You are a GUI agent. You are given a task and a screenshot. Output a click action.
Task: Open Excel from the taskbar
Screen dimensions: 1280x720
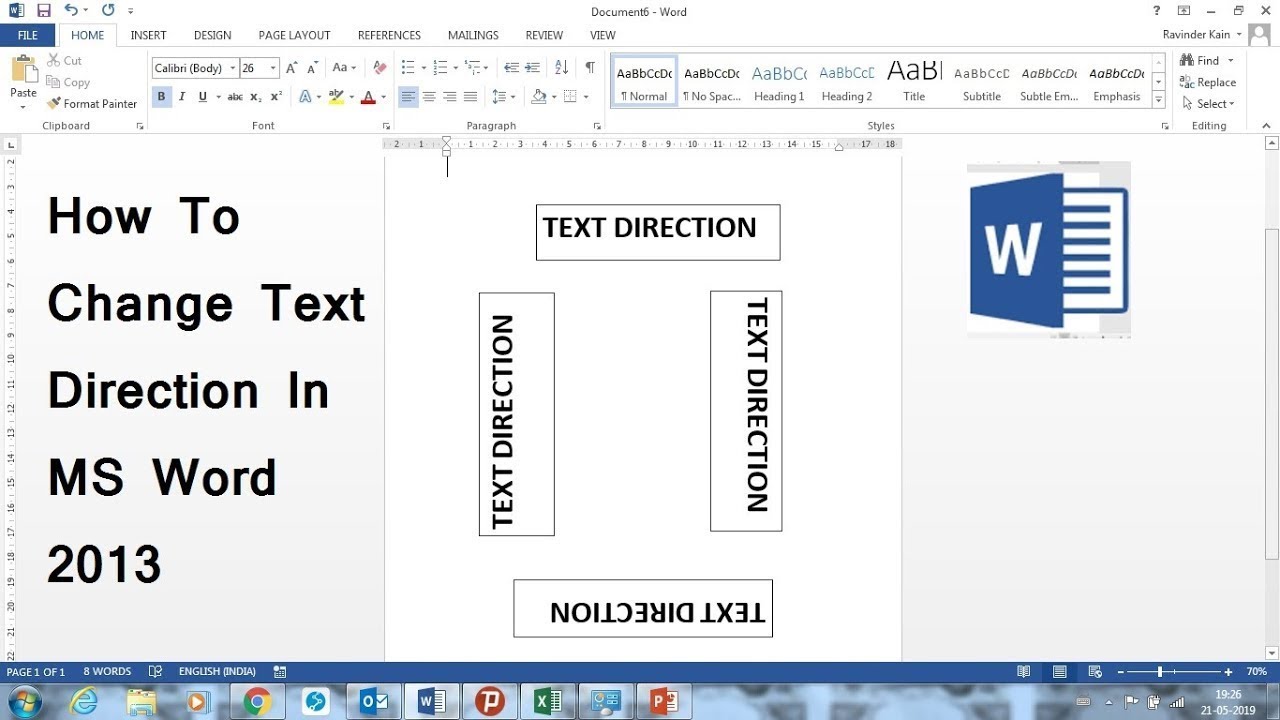coord(547,702)
